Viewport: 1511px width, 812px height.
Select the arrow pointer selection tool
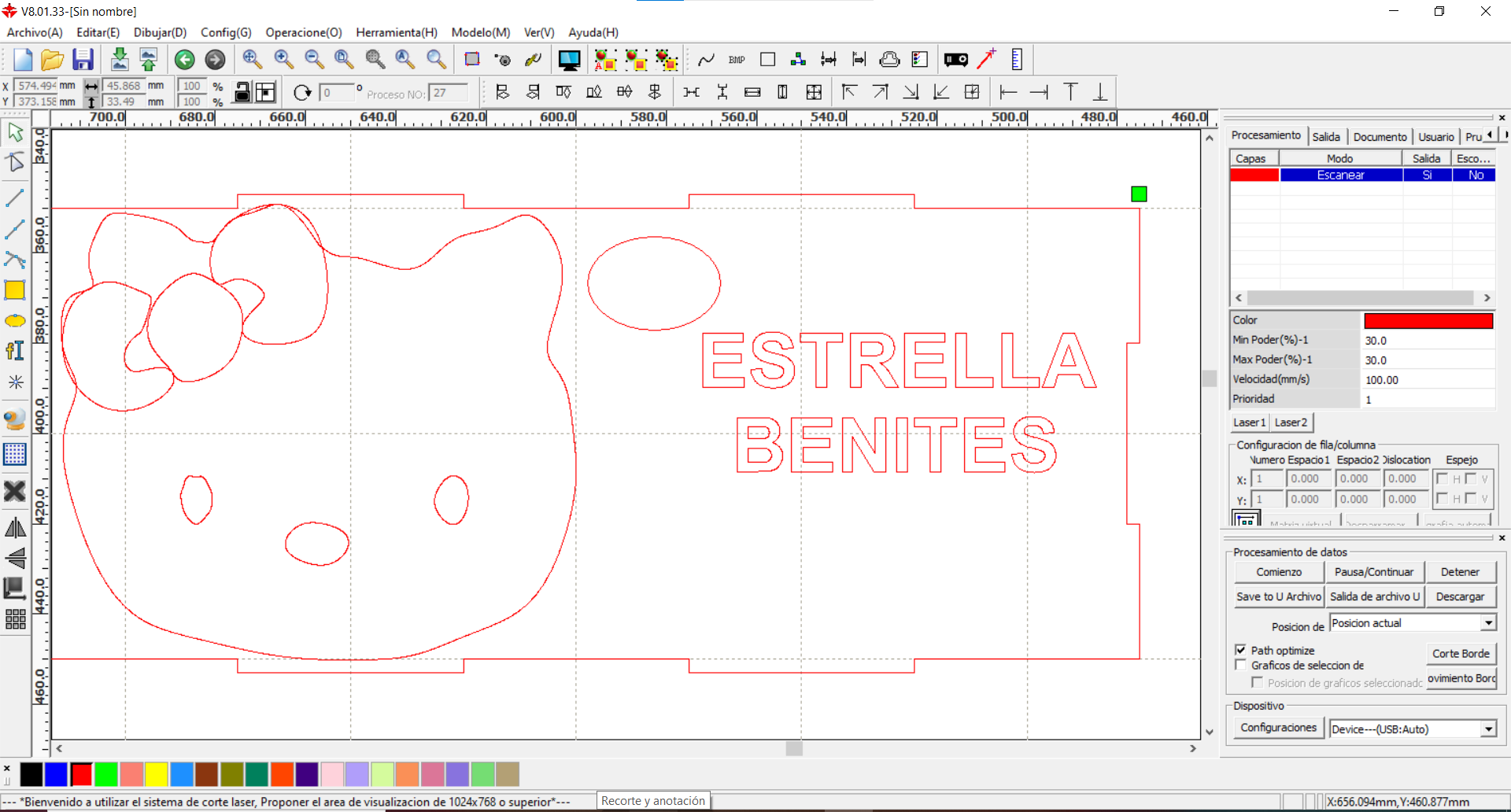(15, 132)
